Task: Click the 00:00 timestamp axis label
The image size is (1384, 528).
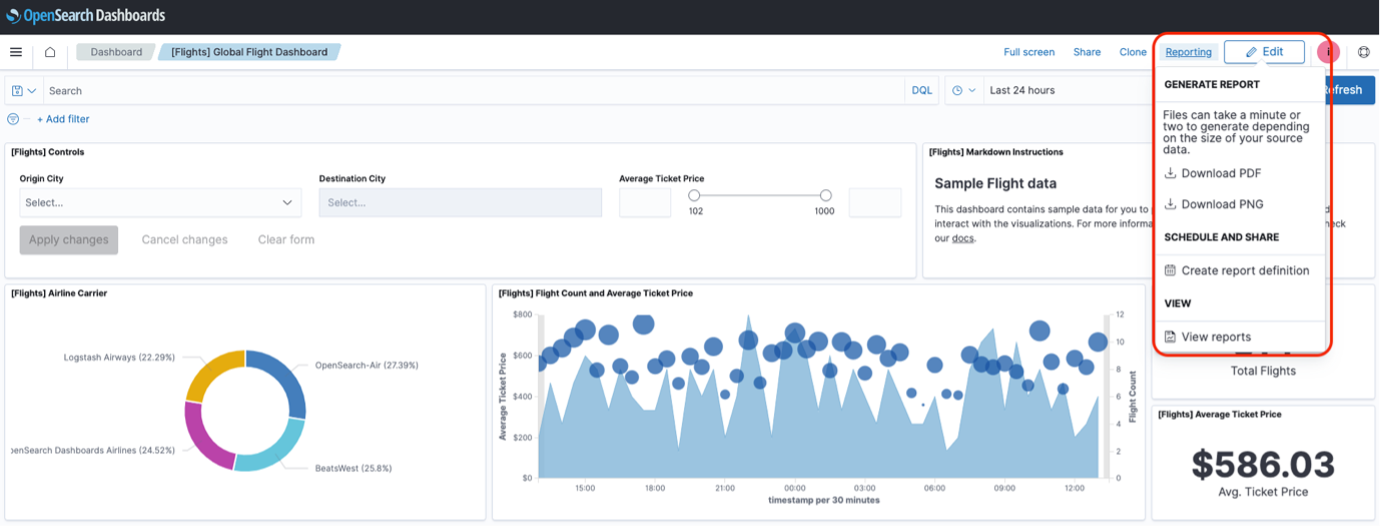Action: (794, 488)
